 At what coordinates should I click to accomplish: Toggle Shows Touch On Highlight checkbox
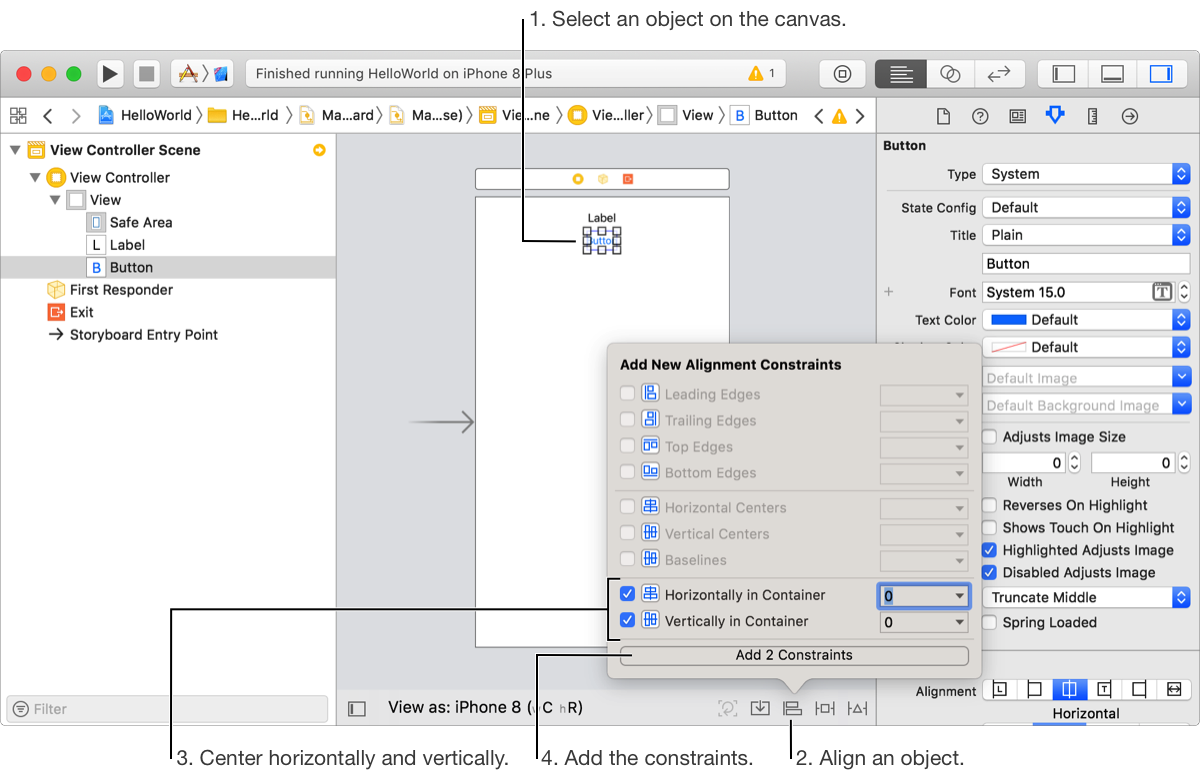coord(990,528)
